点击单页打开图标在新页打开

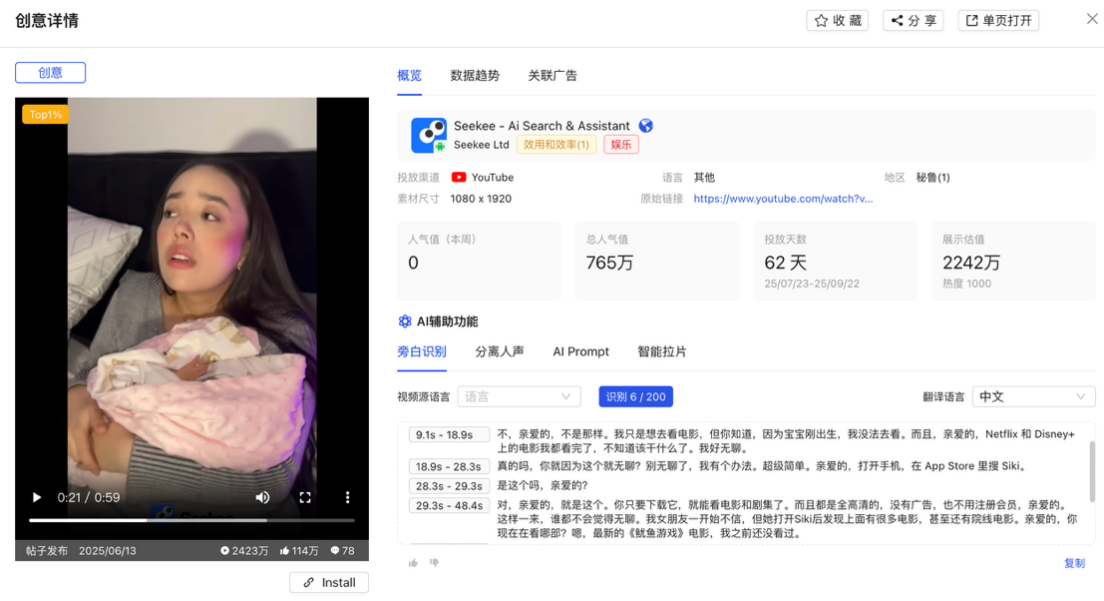(x=973, y=19)
